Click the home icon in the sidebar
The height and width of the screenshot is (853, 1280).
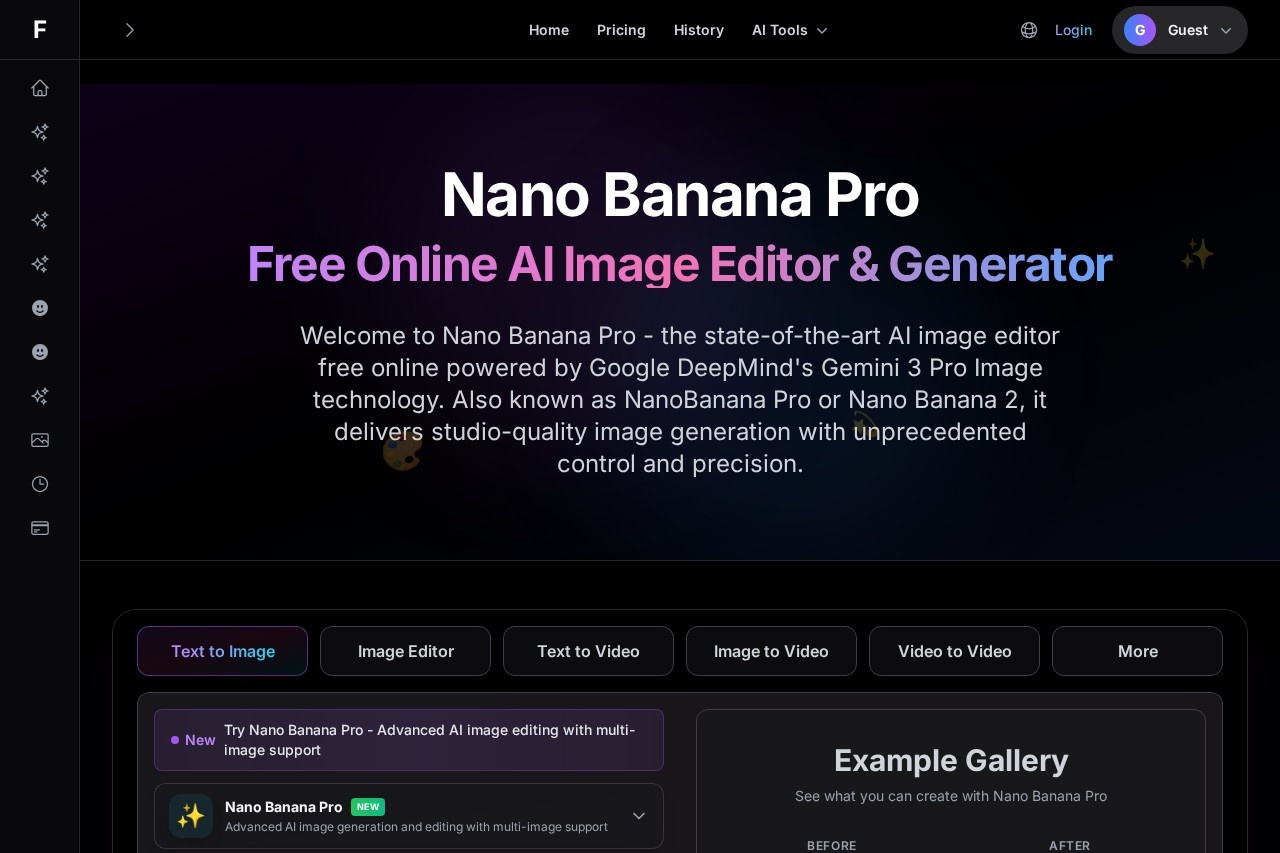[40, 88]
